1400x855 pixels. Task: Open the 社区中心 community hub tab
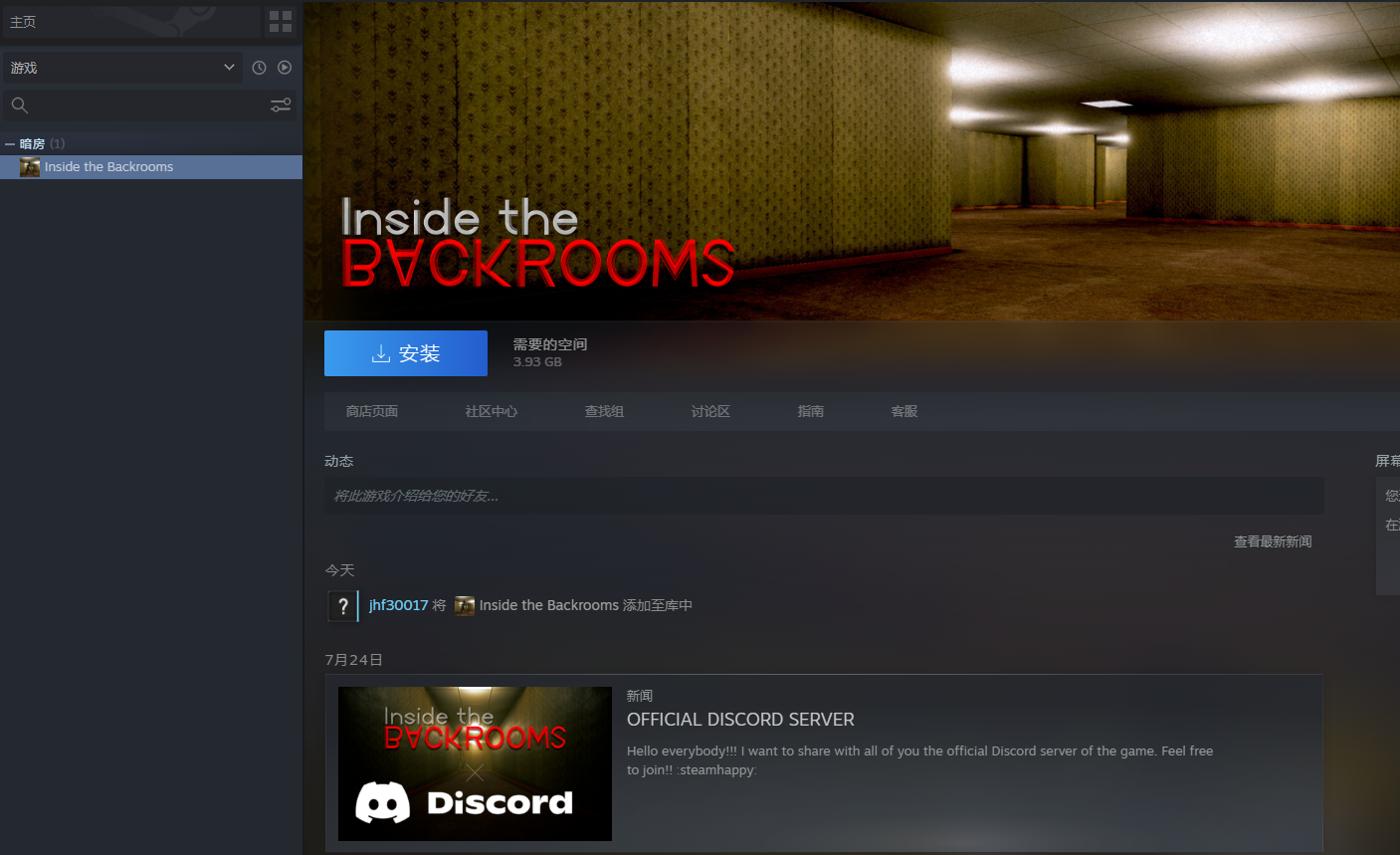click(492, 411)
